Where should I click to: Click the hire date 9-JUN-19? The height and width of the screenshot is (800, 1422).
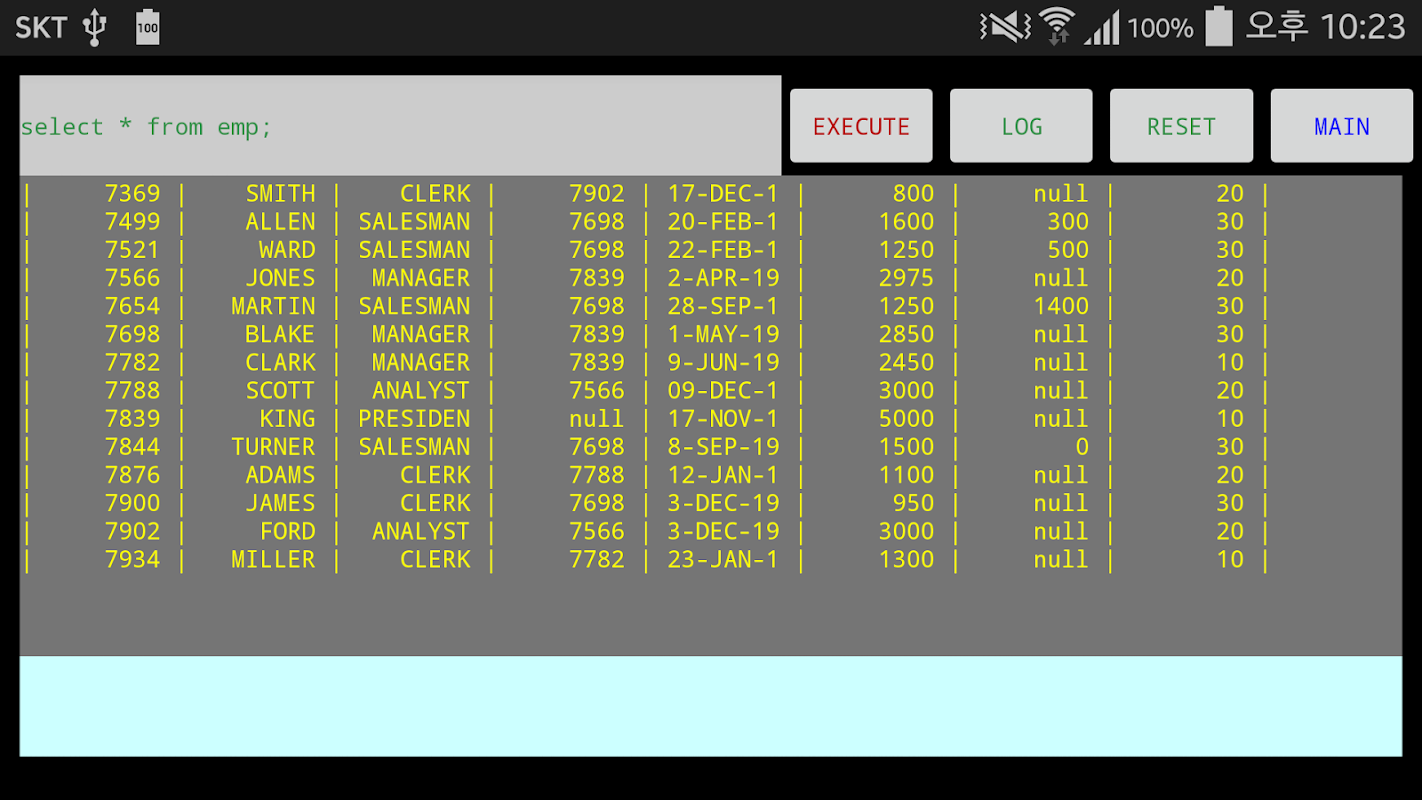(723, 362)
